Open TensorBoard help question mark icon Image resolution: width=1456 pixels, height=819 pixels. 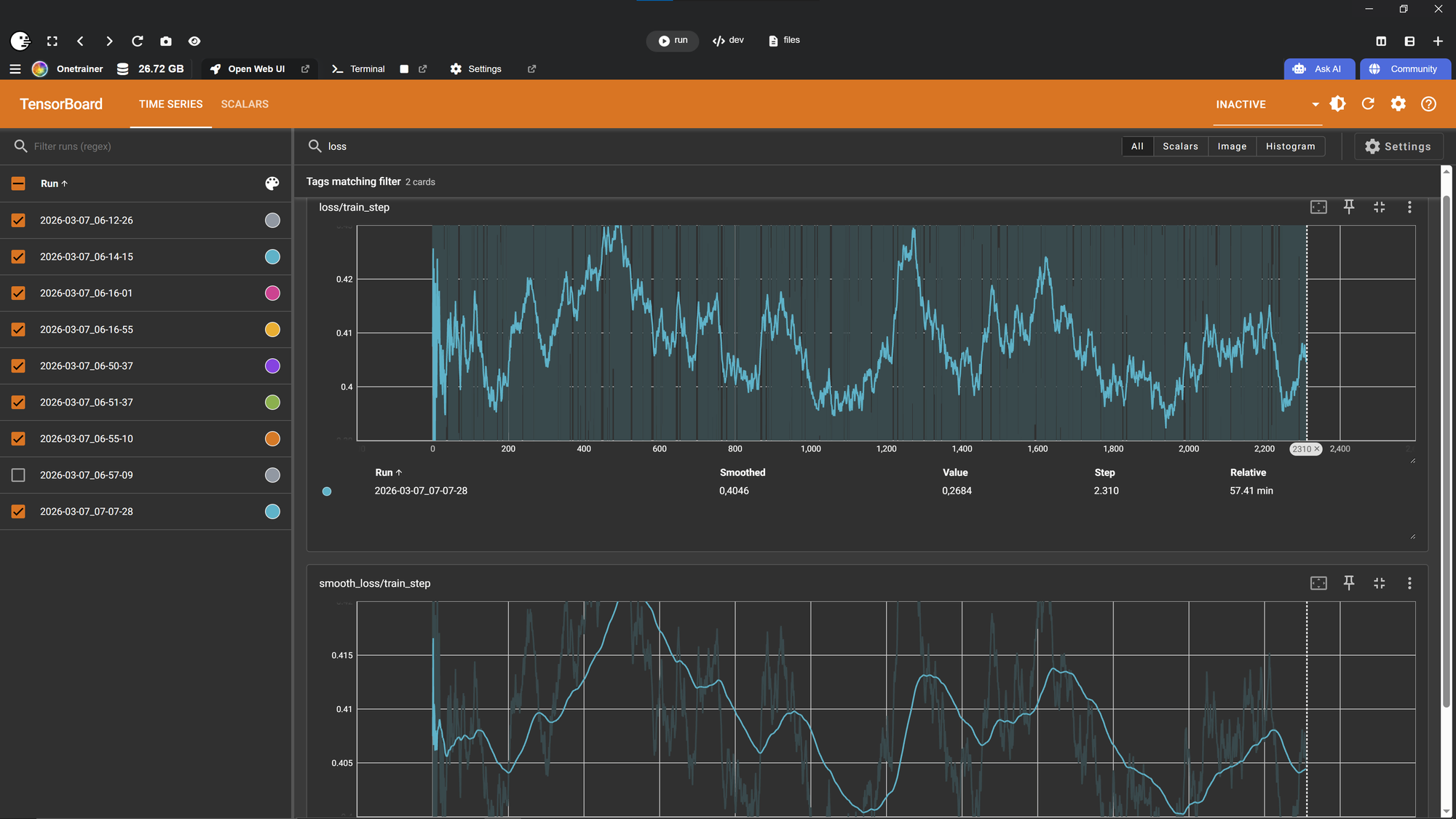(x=1428, y=104)
